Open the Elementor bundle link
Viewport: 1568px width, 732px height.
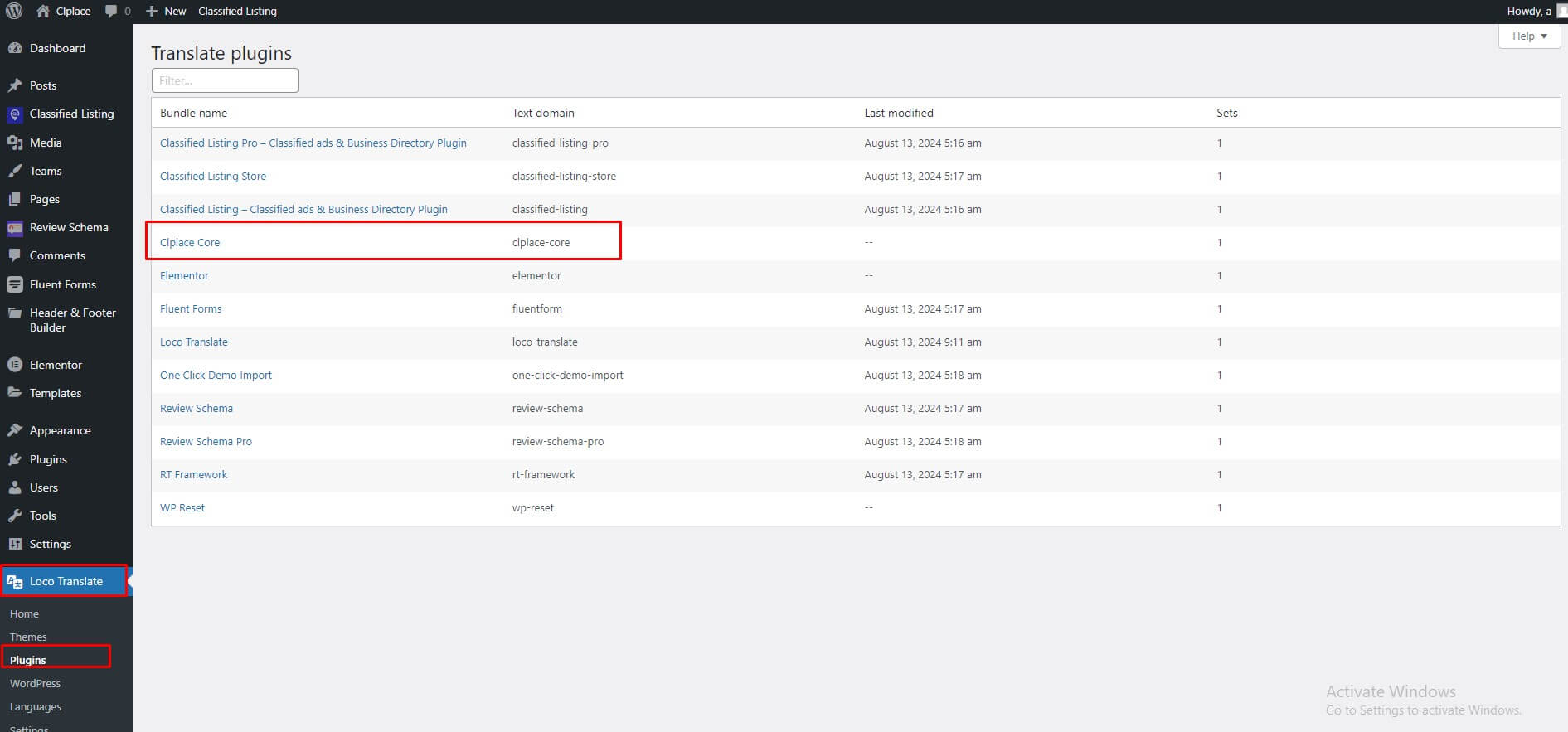[x=184, y=275]
